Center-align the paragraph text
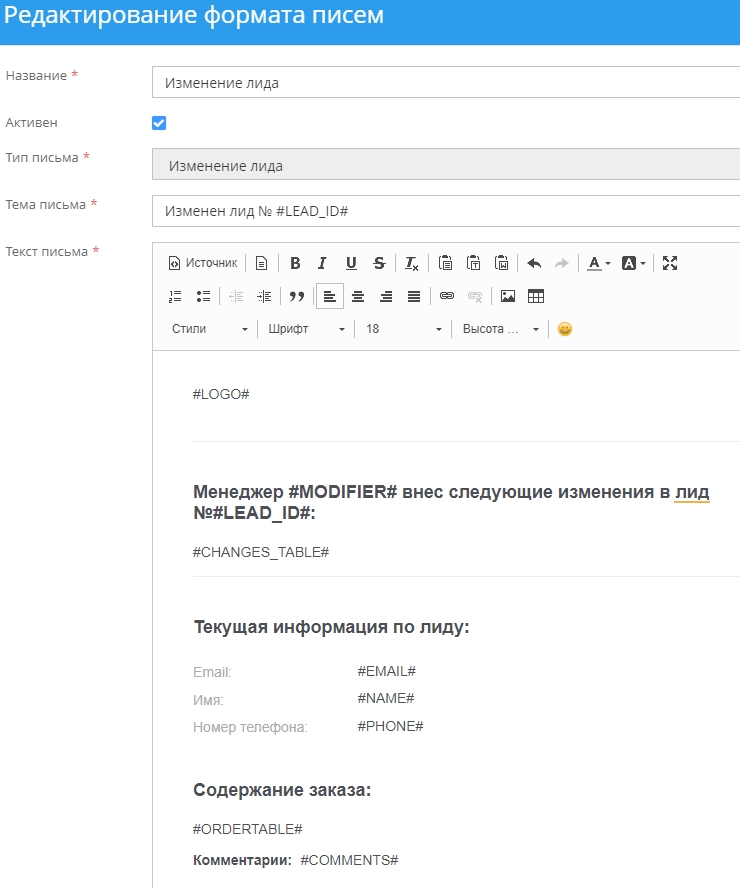Image resolution: width=740 pixels, height=888 pixels. 358,296
